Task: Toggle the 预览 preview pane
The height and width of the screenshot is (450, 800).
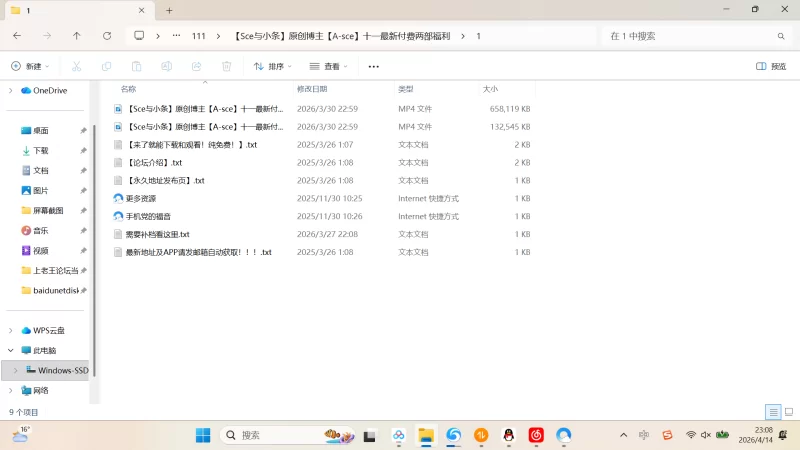Action: click(x=771, y=66)
